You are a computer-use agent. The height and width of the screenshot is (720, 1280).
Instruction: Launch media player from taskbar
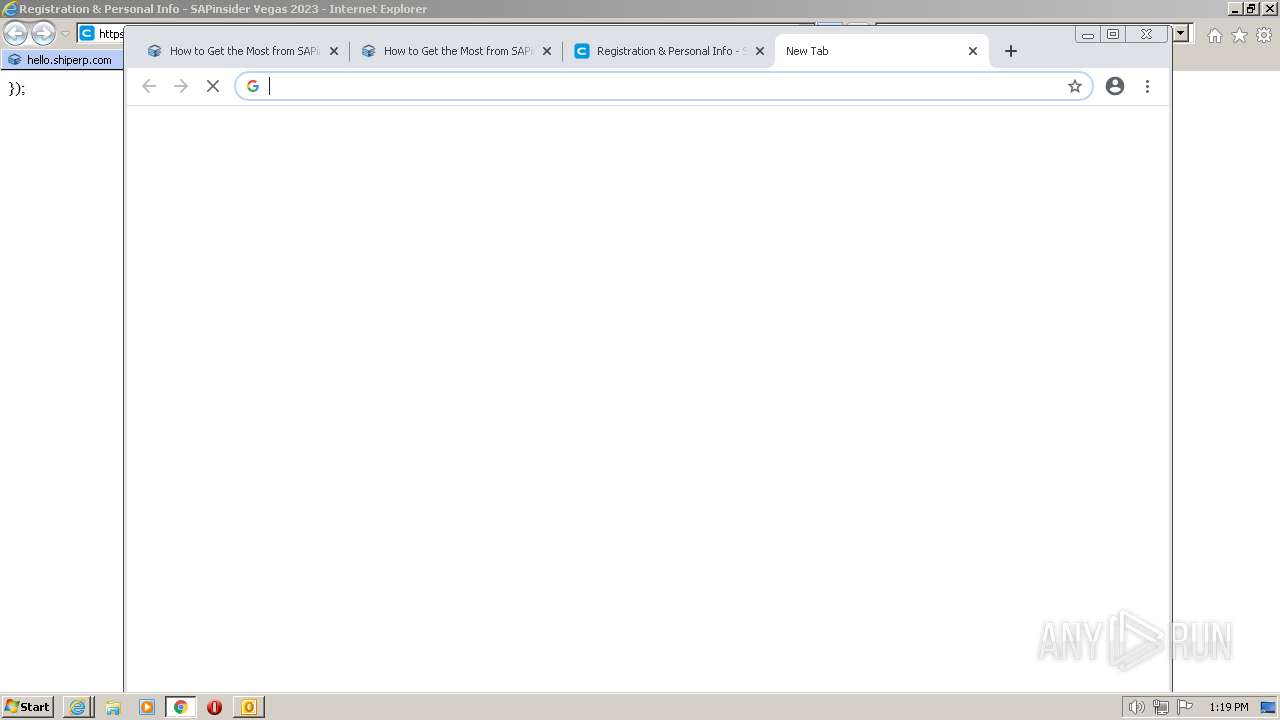(147, 707)
